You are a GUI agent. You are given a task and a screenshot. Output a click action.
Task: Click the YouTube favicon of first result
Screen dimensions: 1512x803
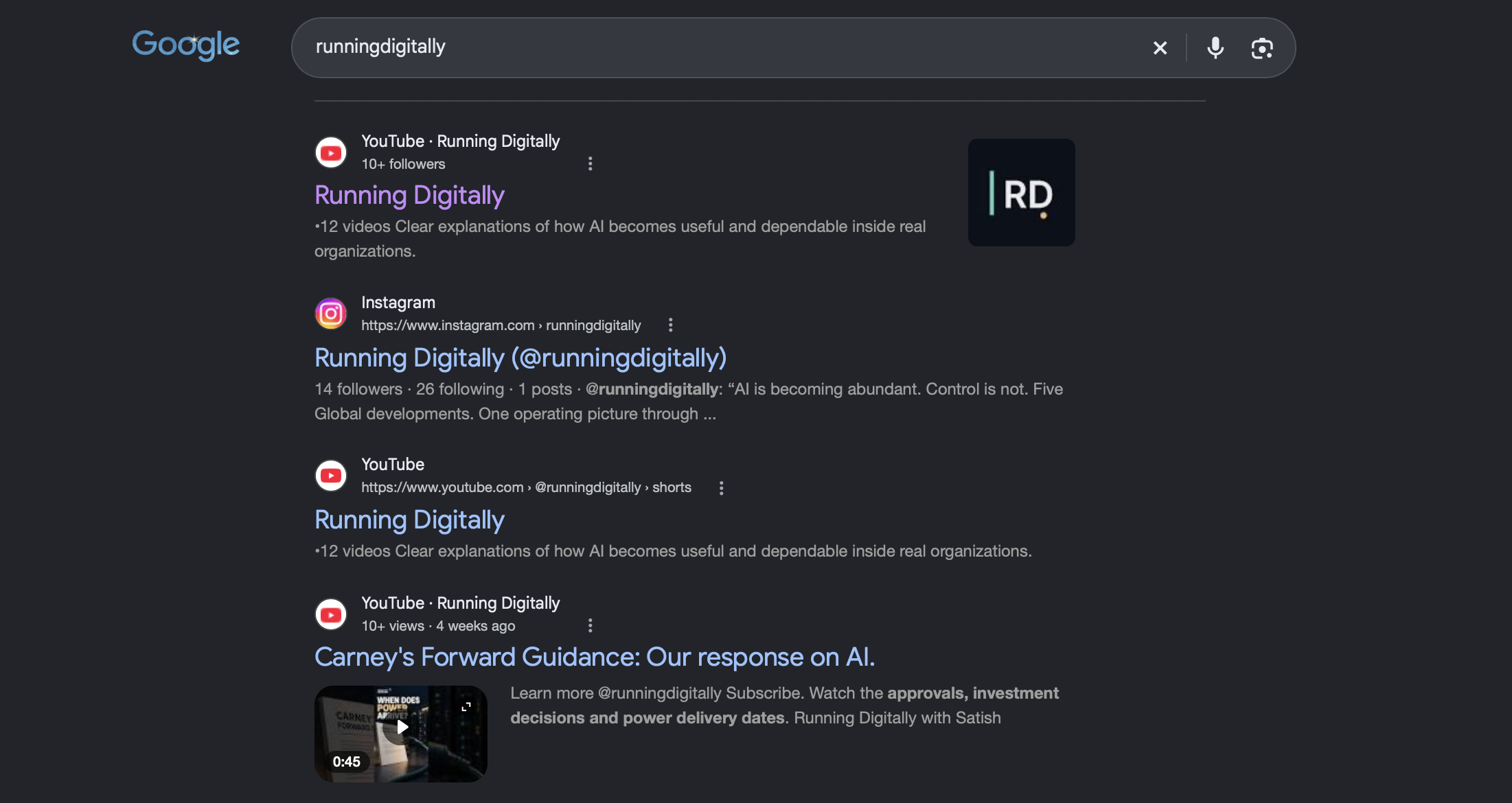tap(331, 152)
